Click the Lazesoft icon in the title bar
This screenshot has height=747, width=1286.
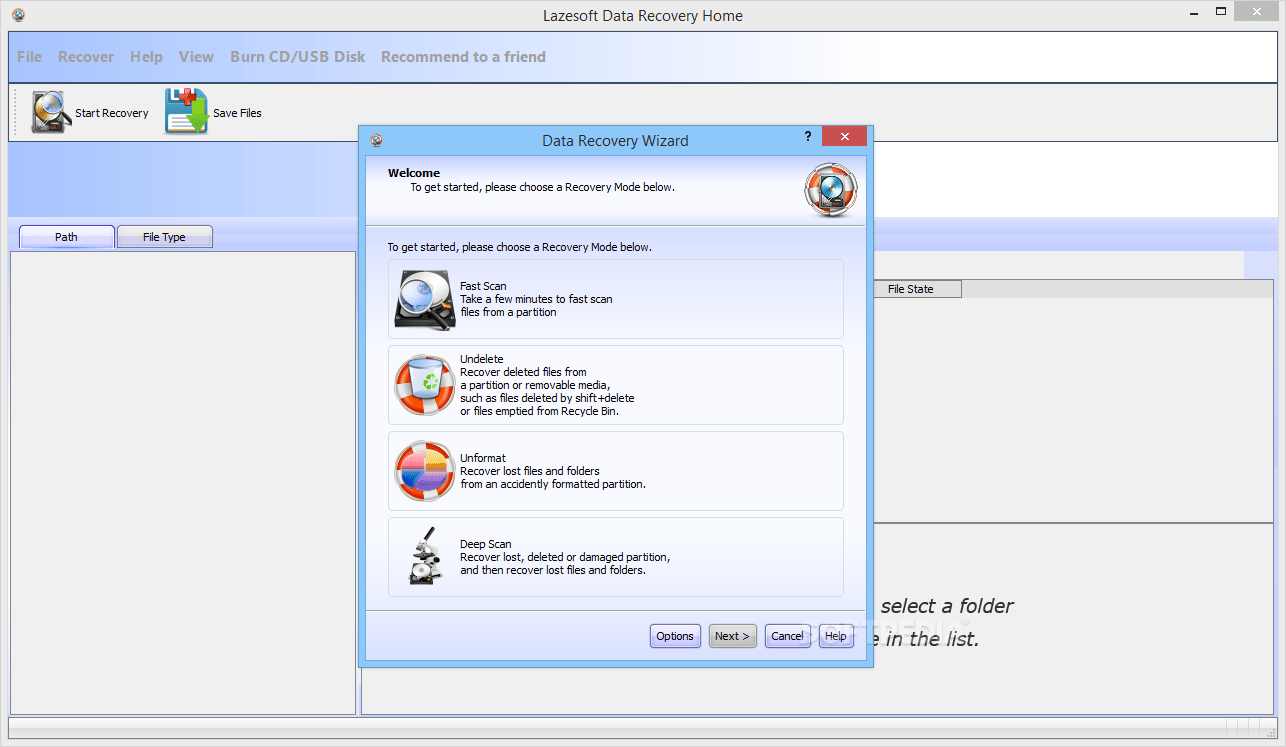16,15
